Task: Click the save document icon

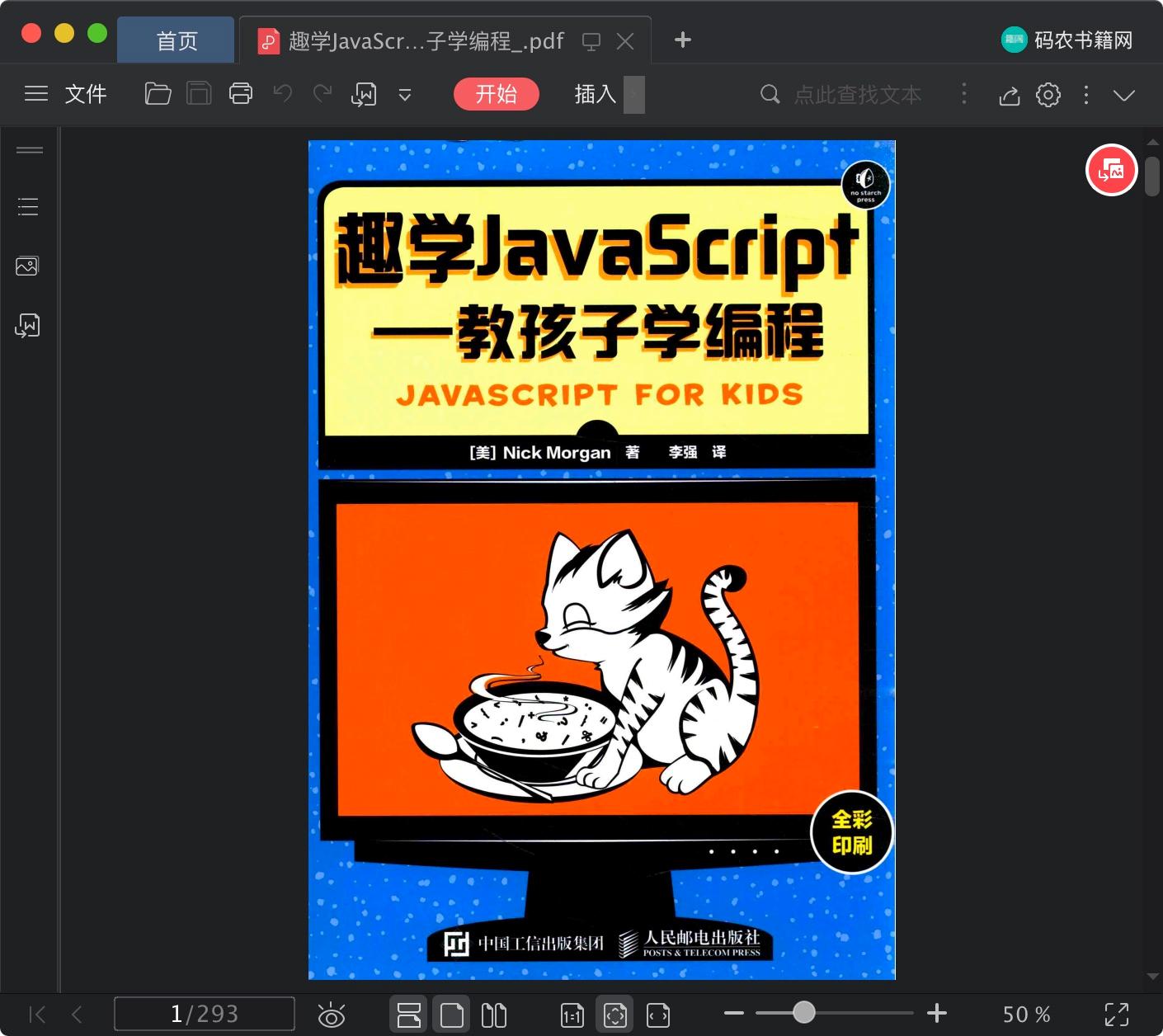Action: [x=199, y=94]
